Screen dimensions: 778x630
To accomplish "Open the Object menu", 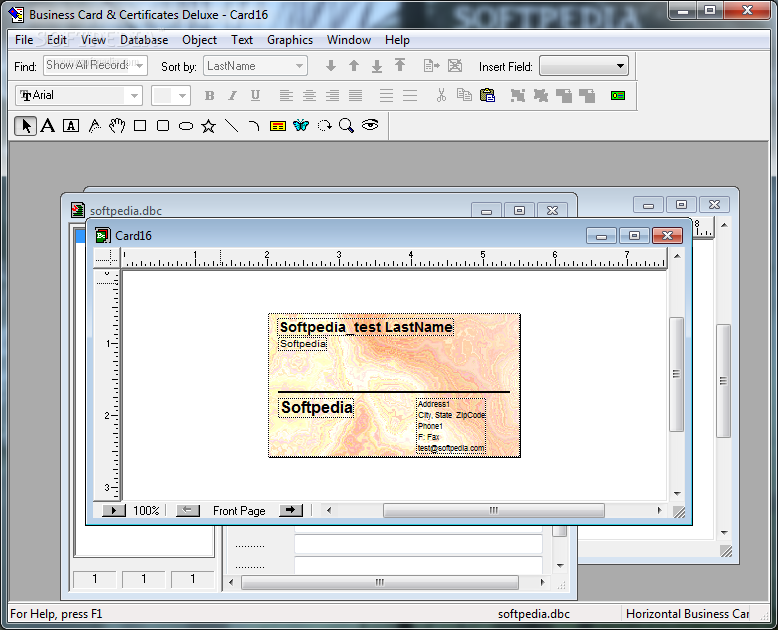I will 199,40.
